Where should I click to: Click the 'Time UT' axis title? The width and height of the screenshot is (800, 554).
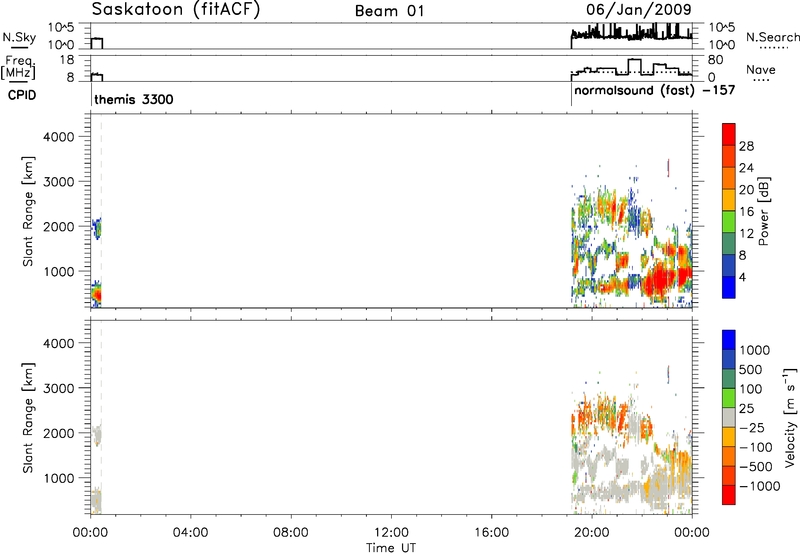tap(391, 548)
